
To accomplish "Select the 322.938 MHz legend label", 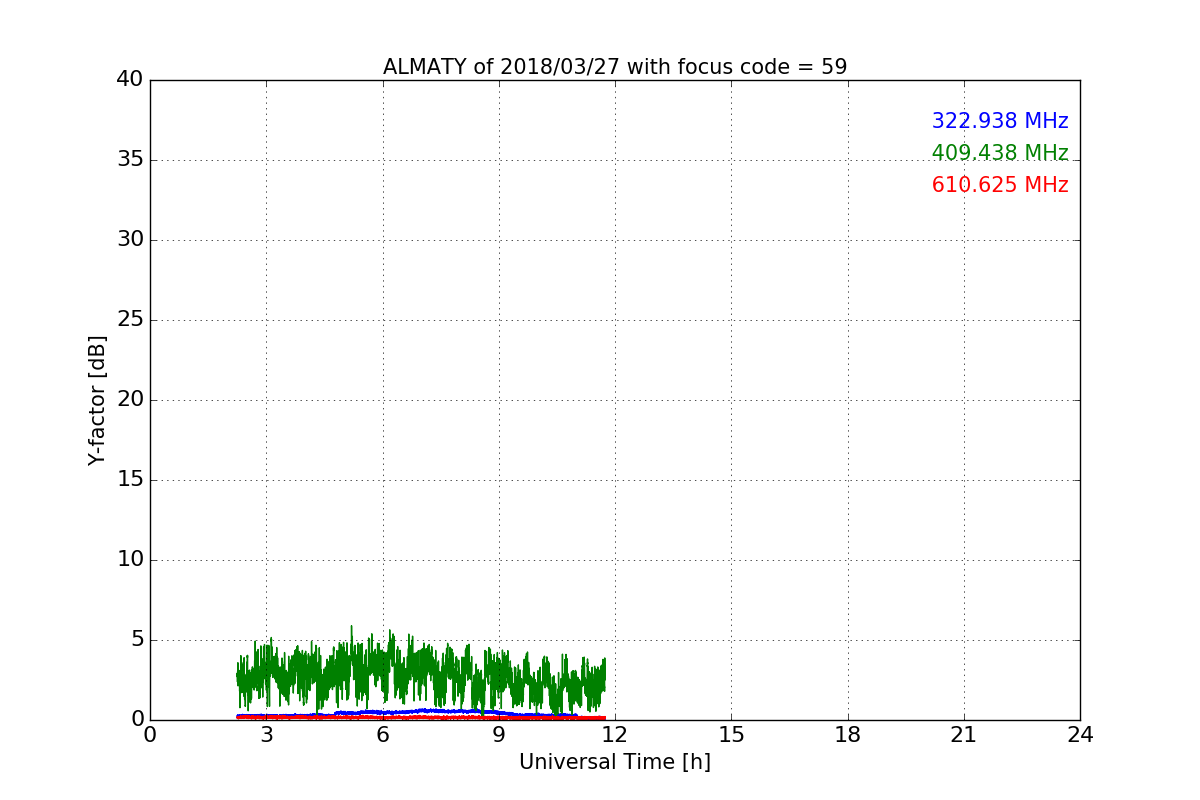I will click(1000, 121).
